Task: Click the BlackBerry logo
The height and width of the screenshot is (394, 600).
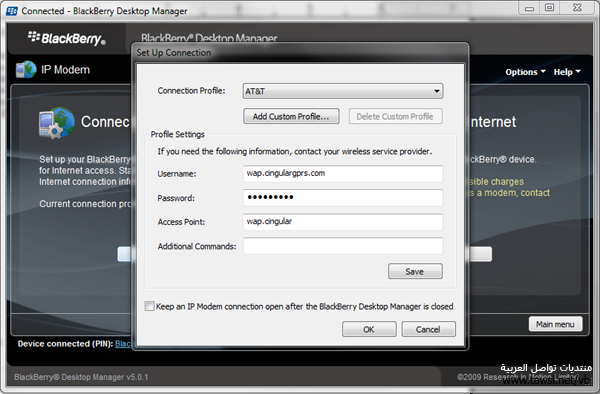Action: [x=67, y=38]
